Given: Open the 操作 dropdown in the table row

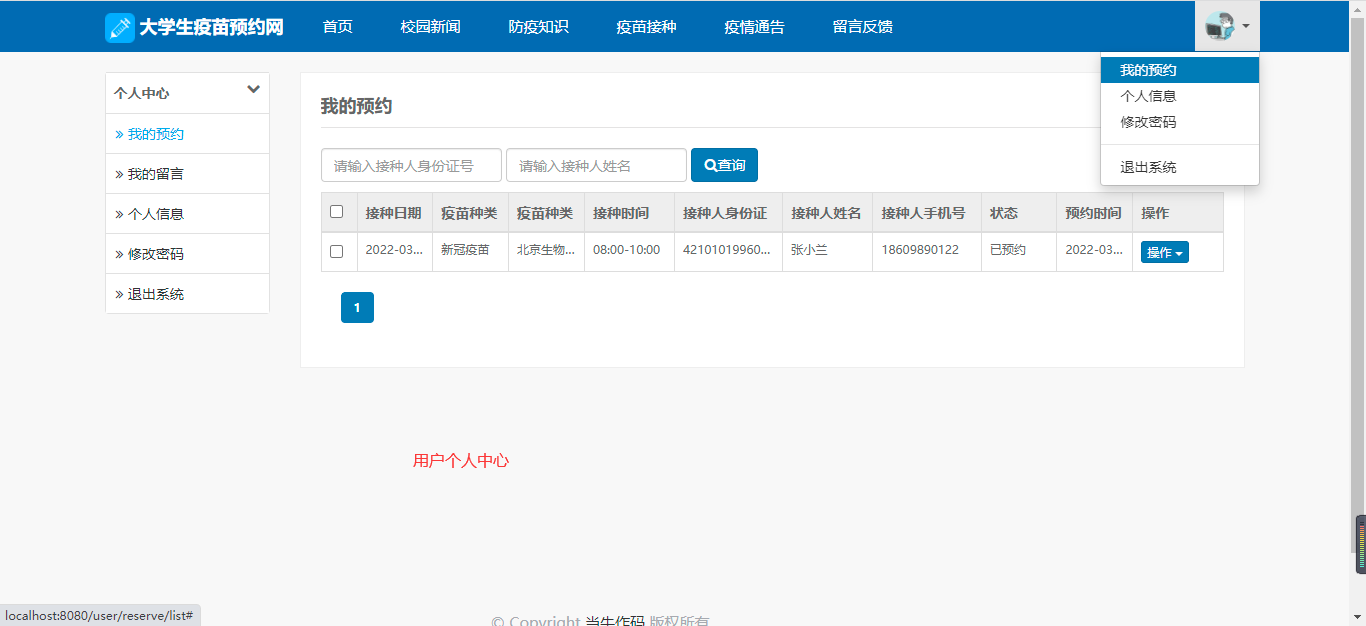Looking at the screenshot, I should coord(1164,253).
